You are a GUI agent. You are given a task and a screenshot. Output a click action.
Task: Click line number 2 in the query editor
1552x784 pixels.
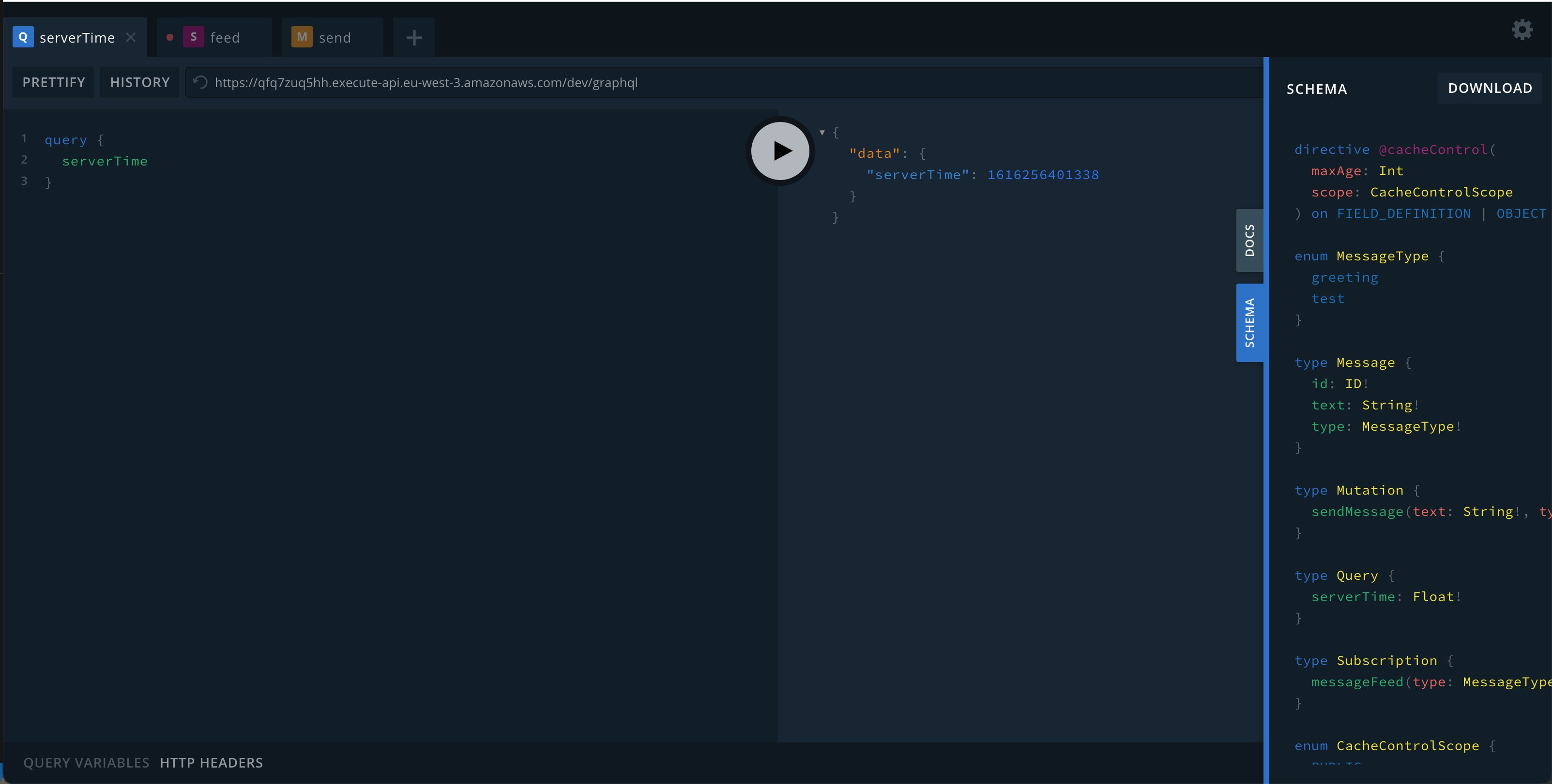click(24, 160)
